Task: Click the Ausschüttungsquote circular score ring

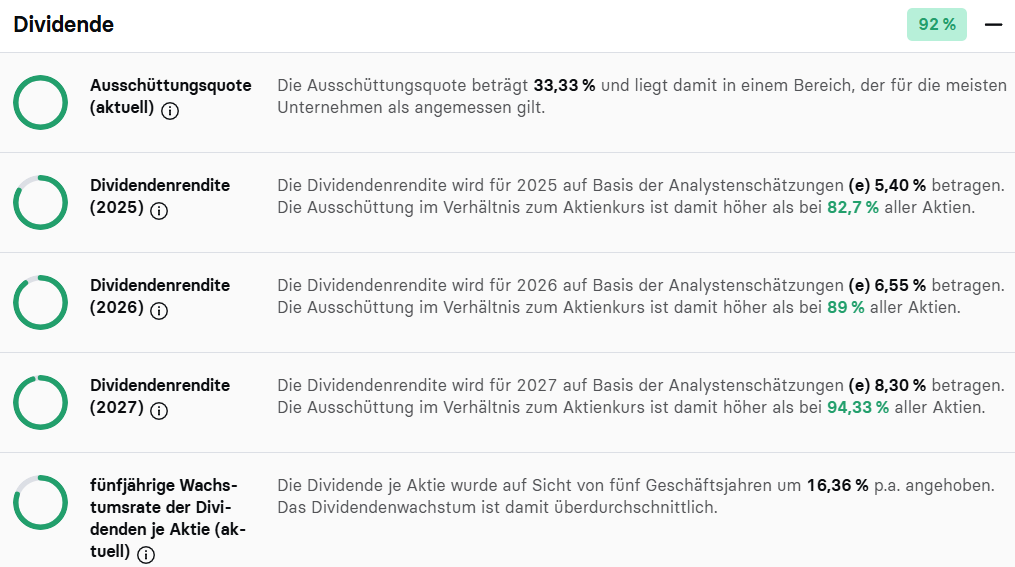Action: (40, 102)
